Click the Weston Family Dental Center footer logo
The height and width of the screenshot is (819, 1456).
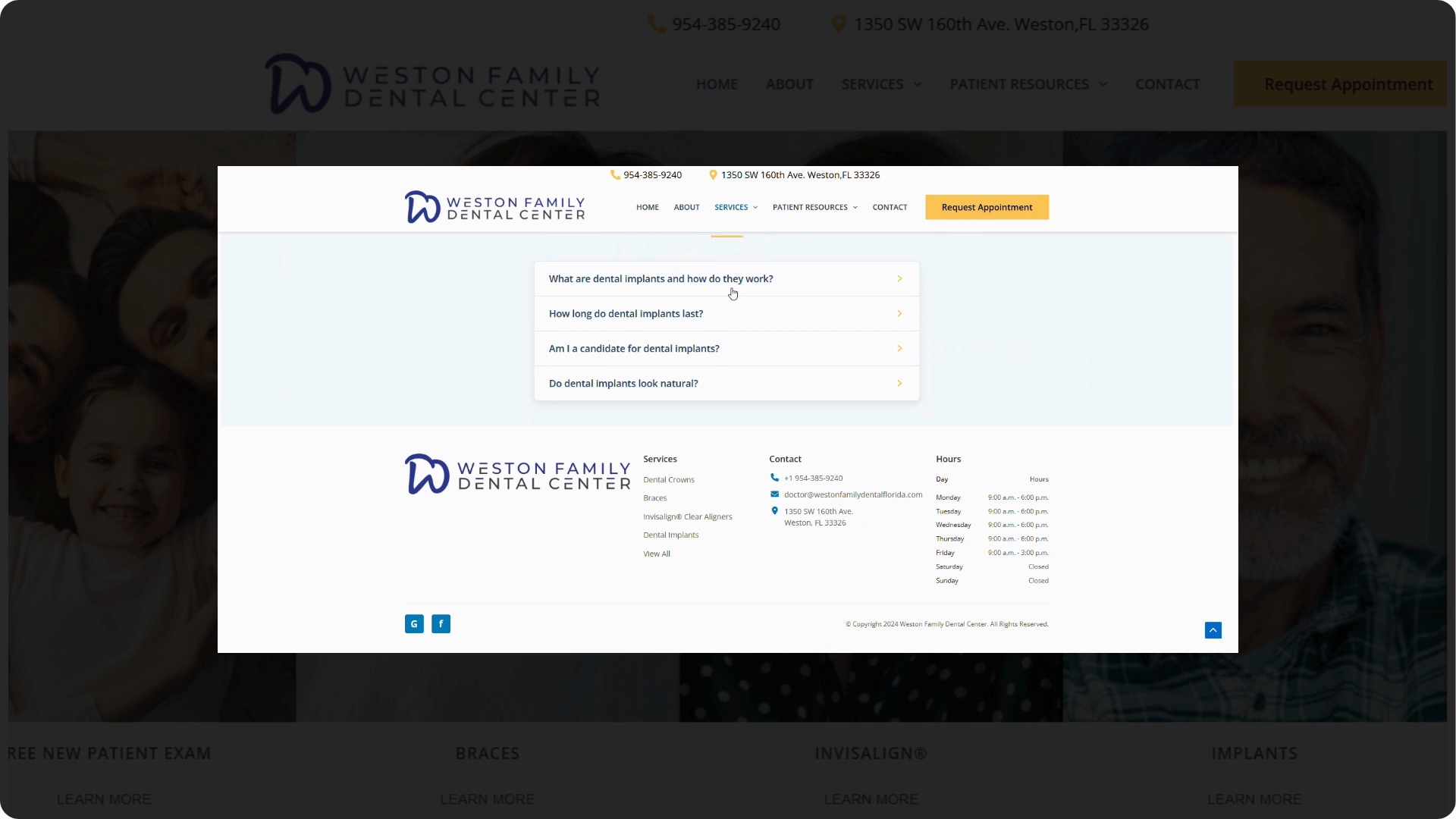[517, 475]
